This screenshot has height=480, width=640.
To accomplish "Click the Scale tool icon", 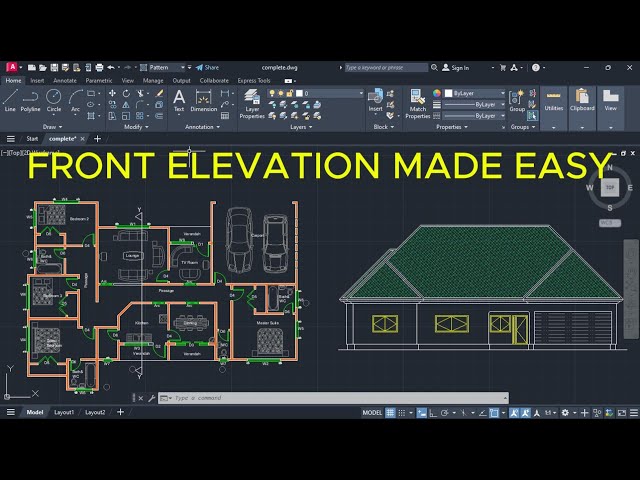I will click(x=126, y=116).
